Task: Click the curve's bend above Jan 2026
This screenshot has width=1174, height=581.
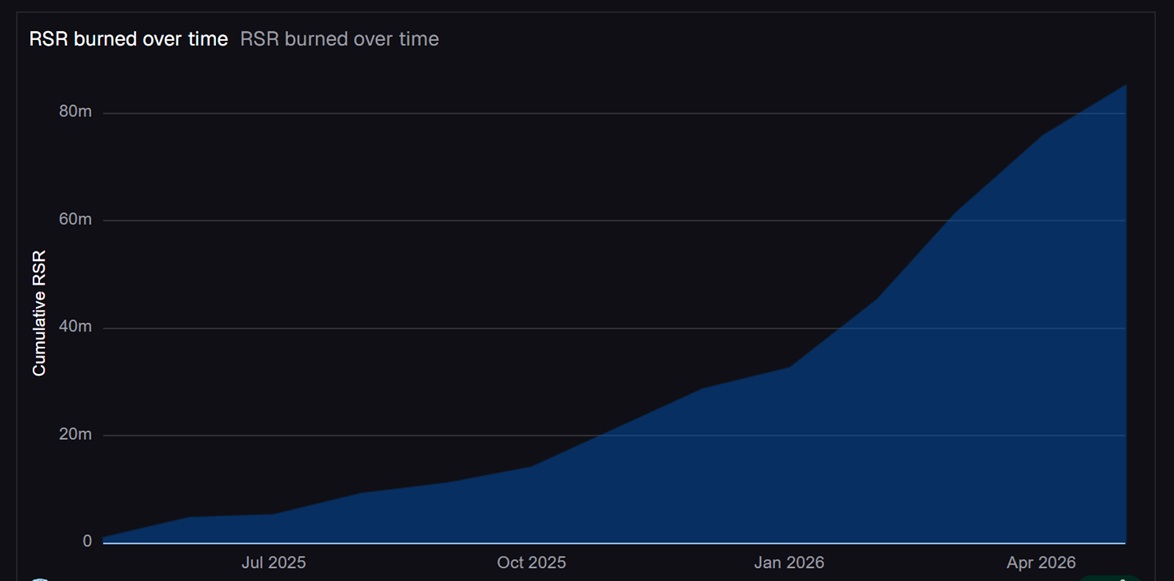Action: tap(790, 367)
